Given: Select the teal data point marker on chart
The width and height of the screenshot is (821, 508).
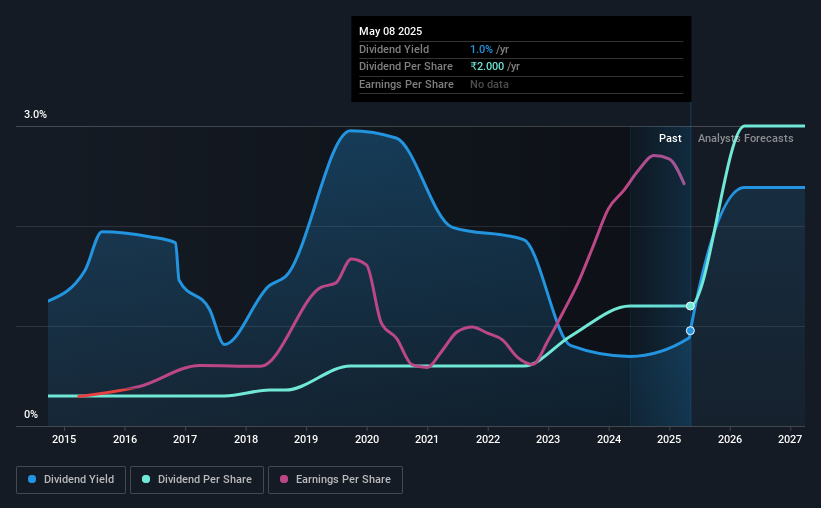Looking at the screenshot, I should pos(690,306).
